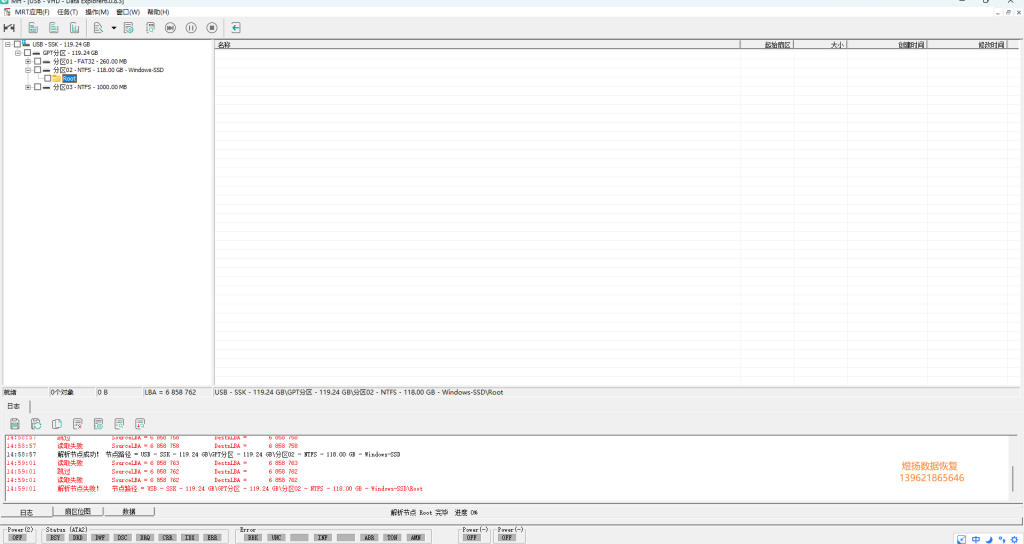Open the 任务(T) menu

67,12
